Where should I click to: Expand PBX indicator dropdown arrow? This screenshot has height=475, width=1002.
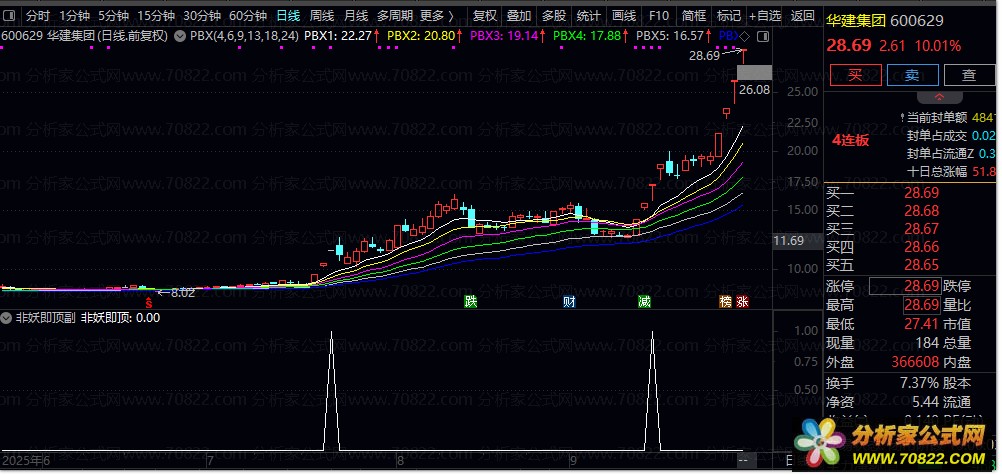point(180,36)
